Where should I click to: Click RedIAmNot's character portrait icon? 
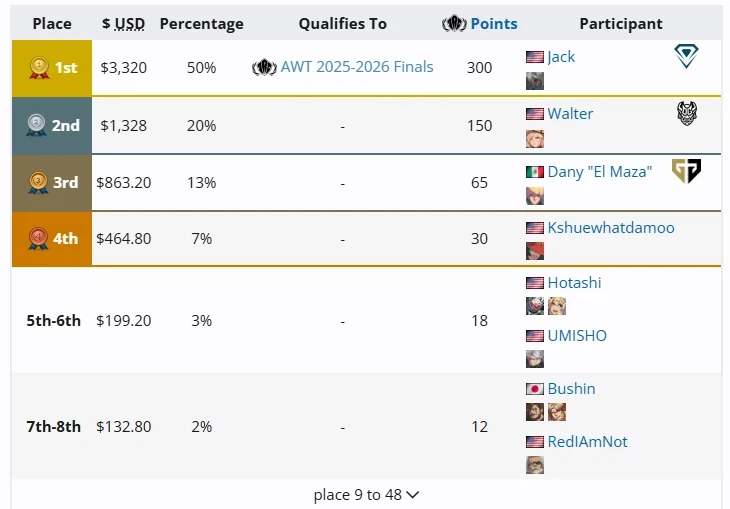click(x=535, y=465)
